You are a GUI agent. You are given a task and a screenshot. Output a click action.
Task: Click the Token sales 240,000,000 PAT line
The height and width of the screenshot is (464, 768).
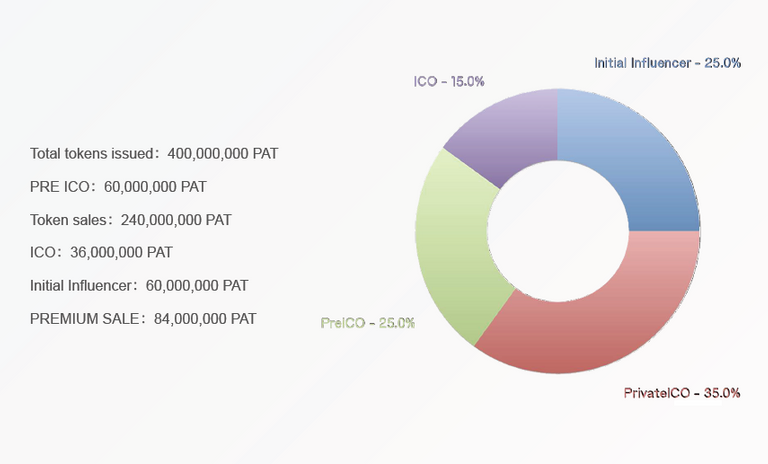click(x=131, y=220)
